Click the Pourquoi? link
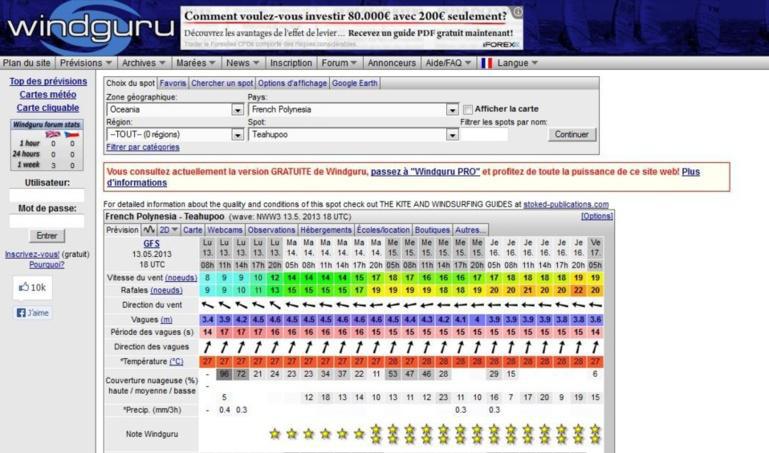Screen dimensions: 769x453 47,265
